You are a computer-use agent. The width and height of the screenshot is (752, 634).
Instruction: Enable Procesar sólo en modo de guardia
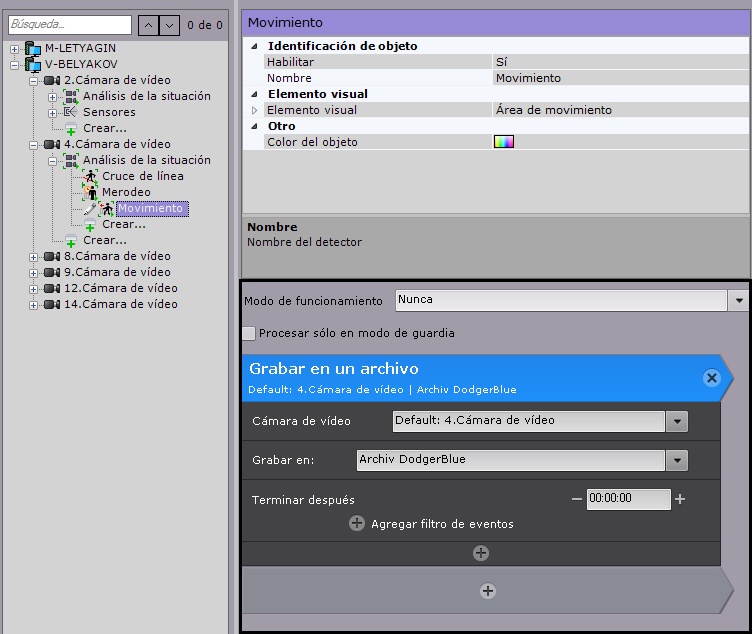point(249,333)
